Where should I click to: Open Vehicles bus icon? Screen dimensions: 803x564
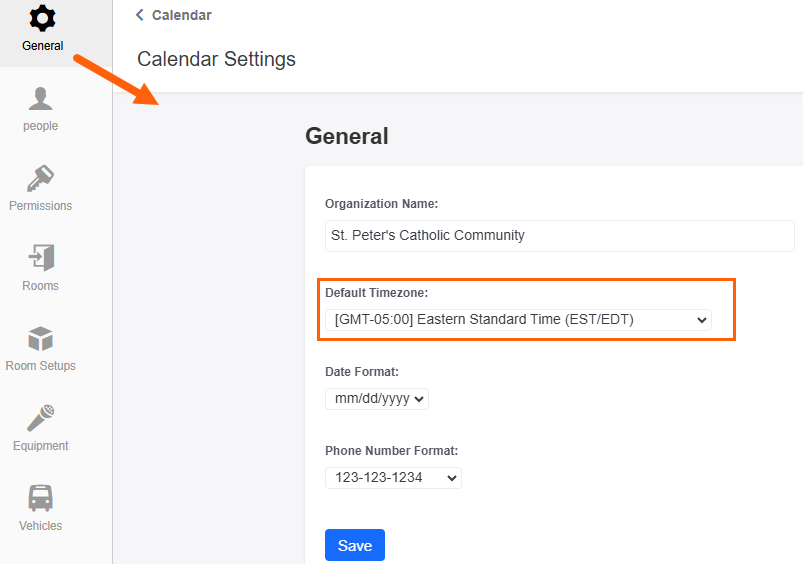pos(40,498)
